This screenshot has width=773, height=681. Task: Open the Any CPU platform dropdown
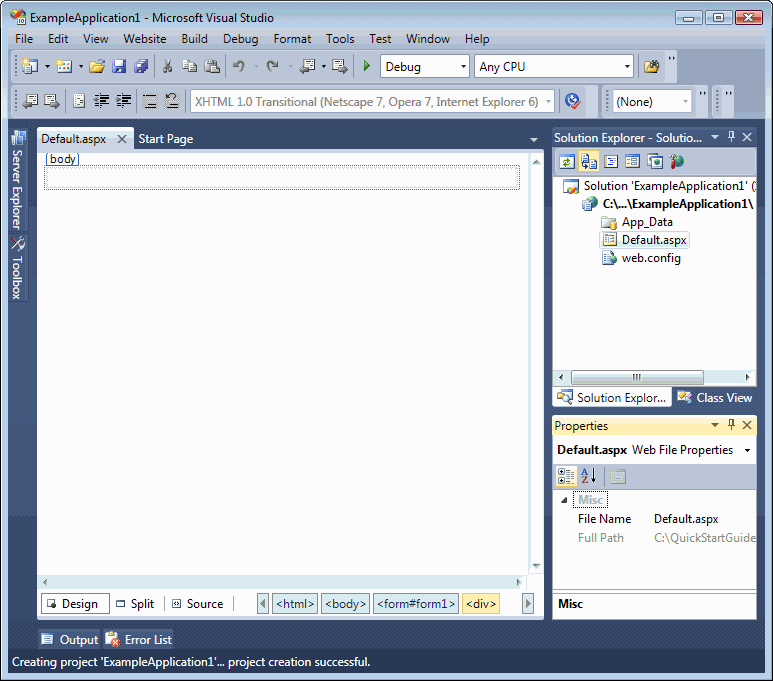pyautogui.click(x=554, y=67)
